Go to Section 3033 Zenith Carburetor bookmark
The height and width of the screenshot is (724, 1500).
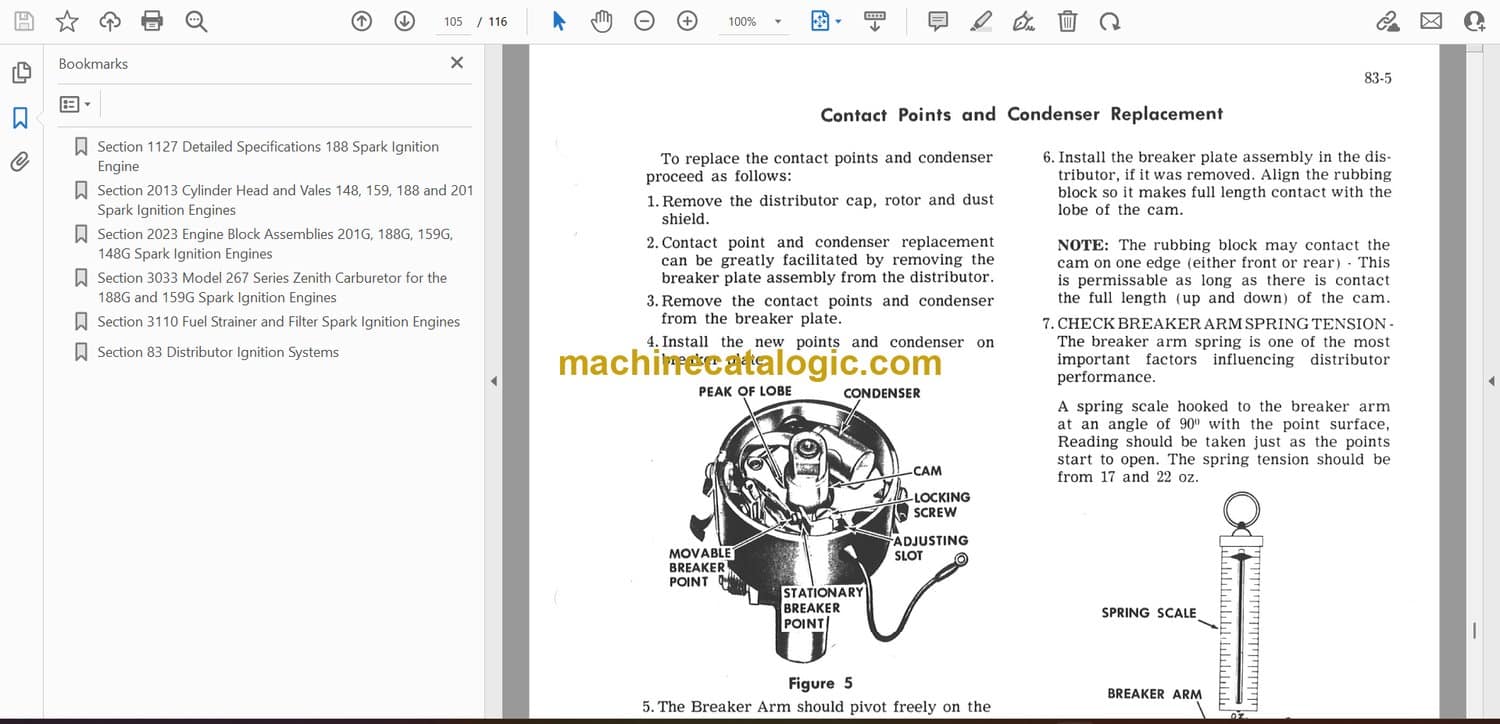click(272, 288)
